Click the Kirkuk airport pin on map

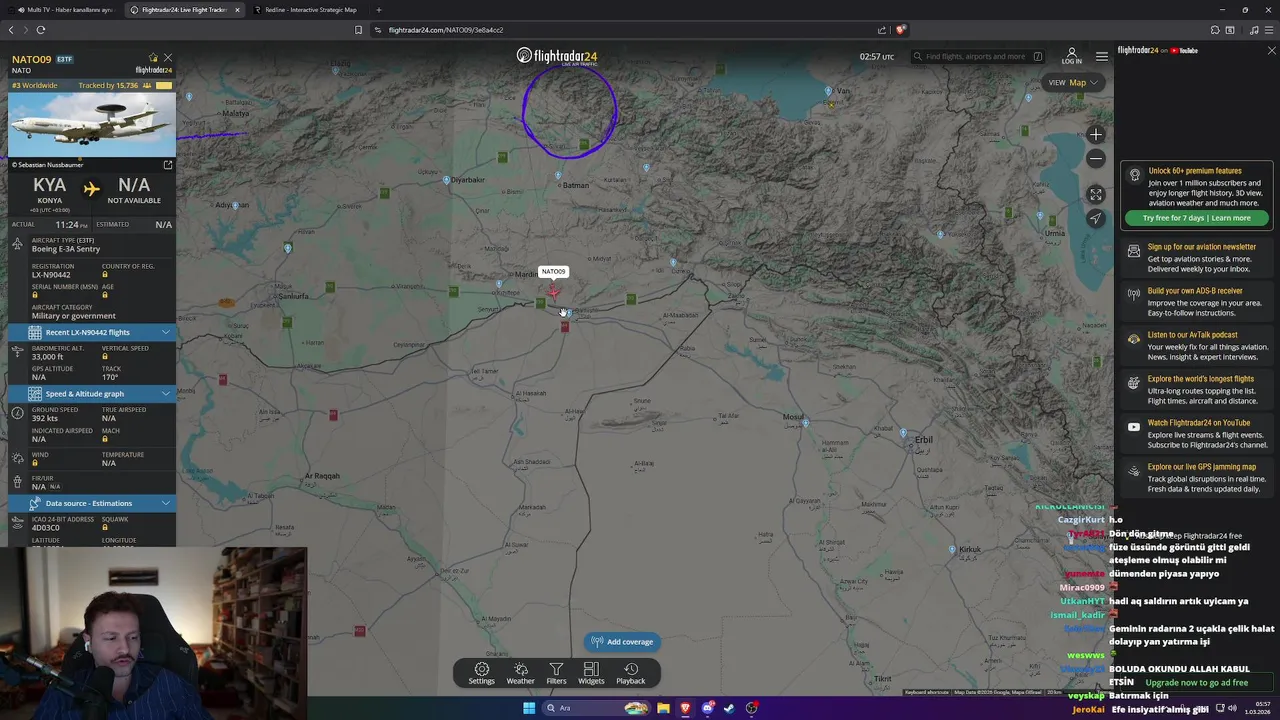click(x=952, y=549)
